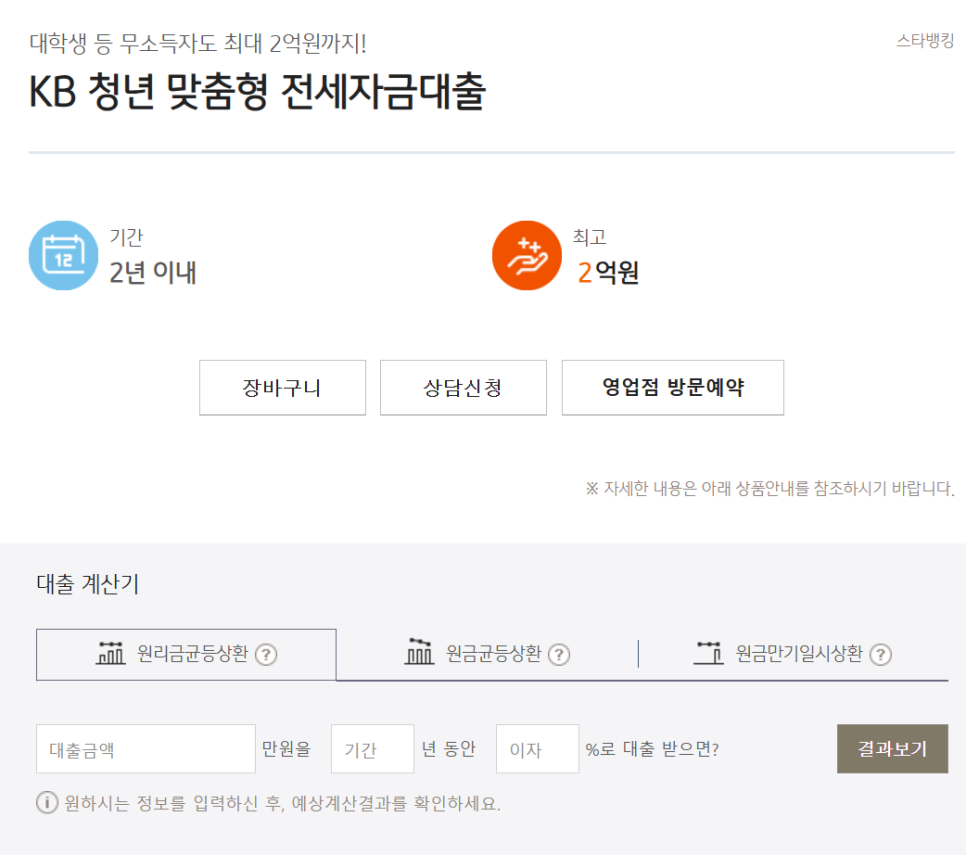Click the note 자세한 내용은 아래 상품안내를 참조하시기 바랍니다
The width and height of the screenshot is (966, 855).
(769, 488)
